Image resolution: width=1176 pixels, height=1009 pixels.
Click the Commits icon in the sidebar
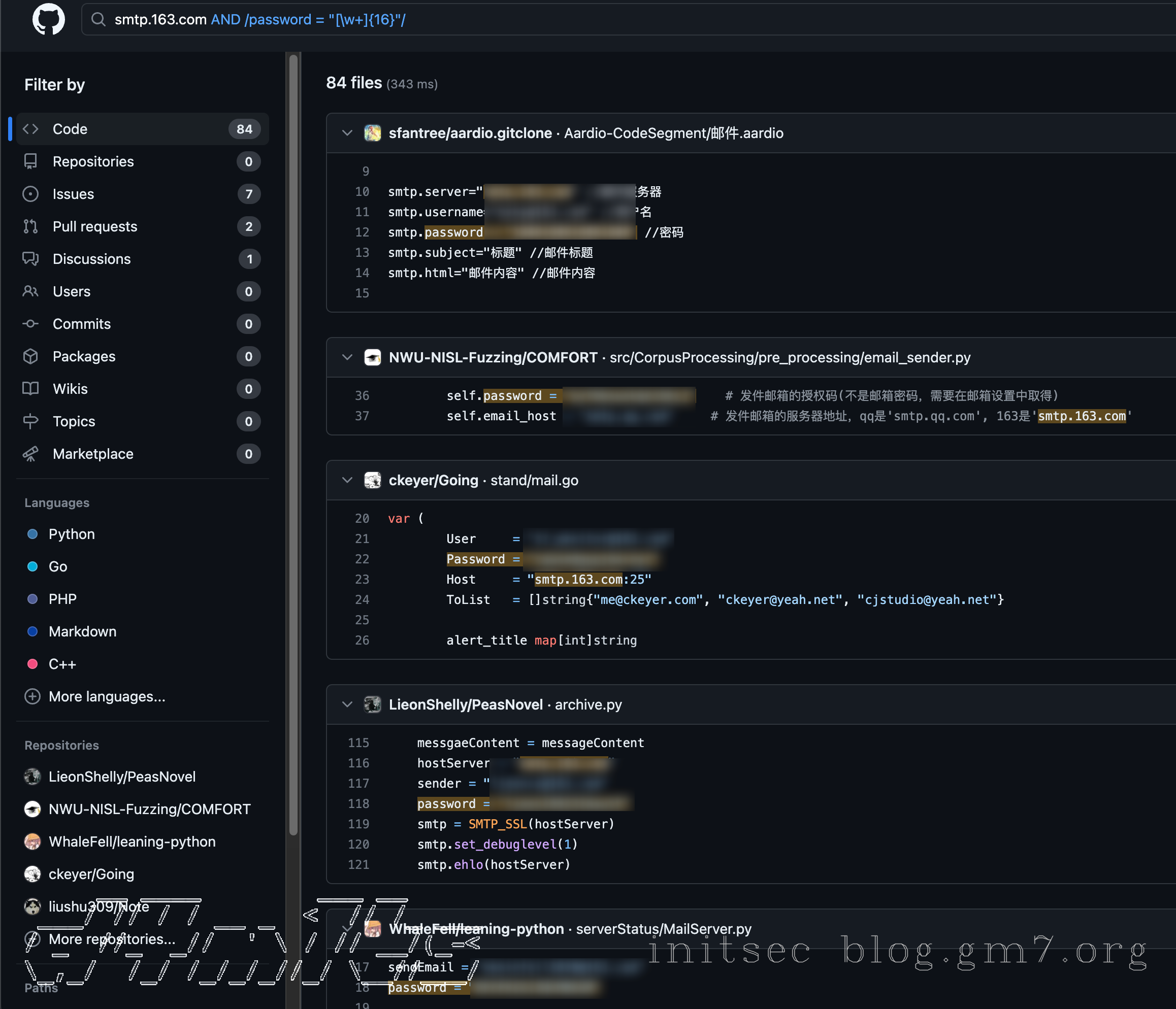(31, 324)
